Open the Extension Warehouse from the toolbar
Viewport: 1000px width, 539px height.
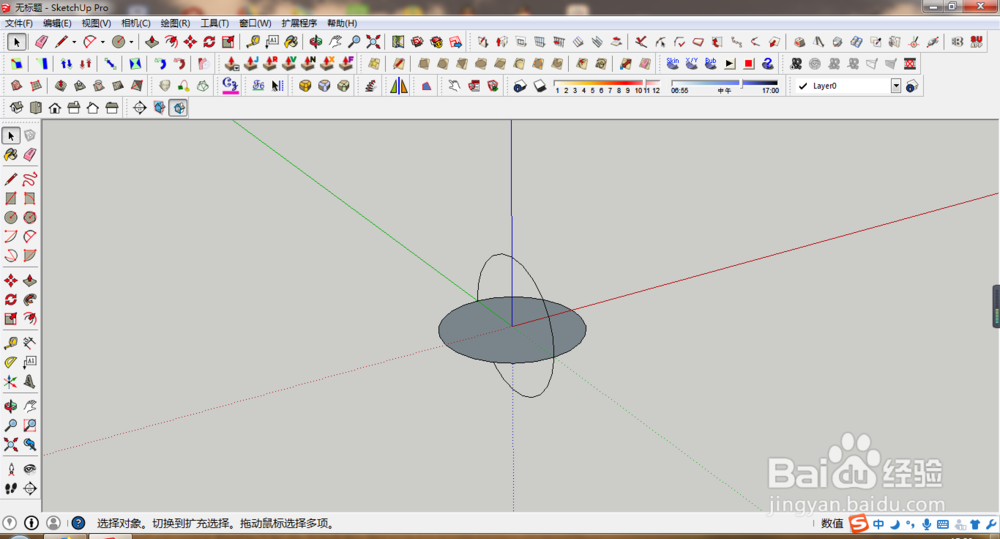tap(436, 42)
